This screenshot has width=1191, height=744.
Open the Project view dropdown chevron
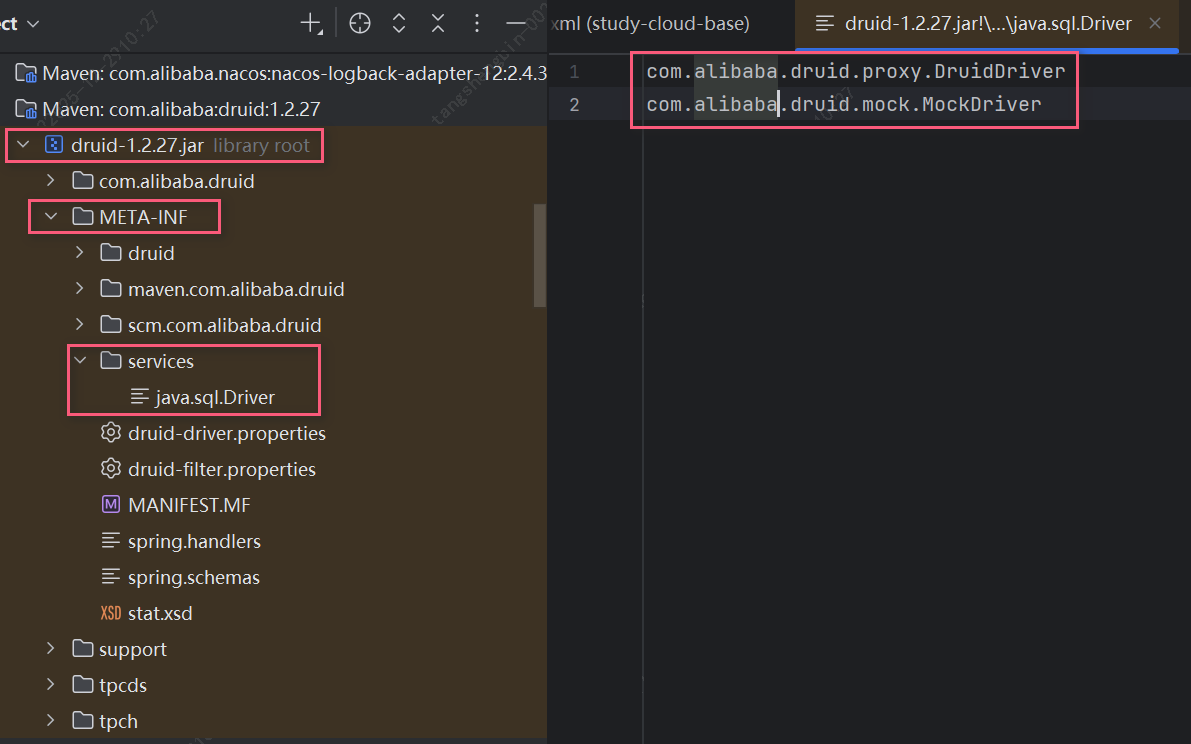pyautogui.click(x=33, y=24)
